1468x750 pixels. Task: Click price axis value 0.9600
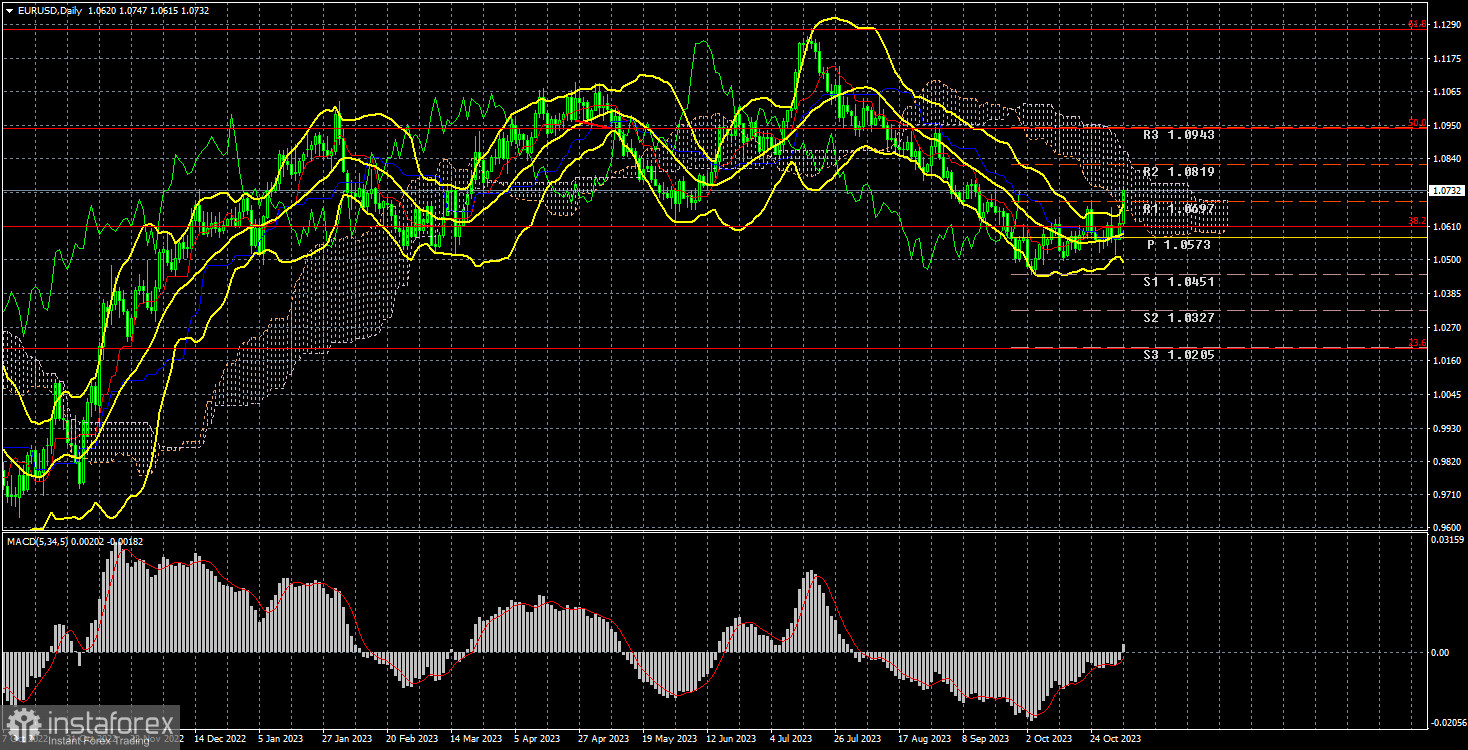coord(1446,528)
